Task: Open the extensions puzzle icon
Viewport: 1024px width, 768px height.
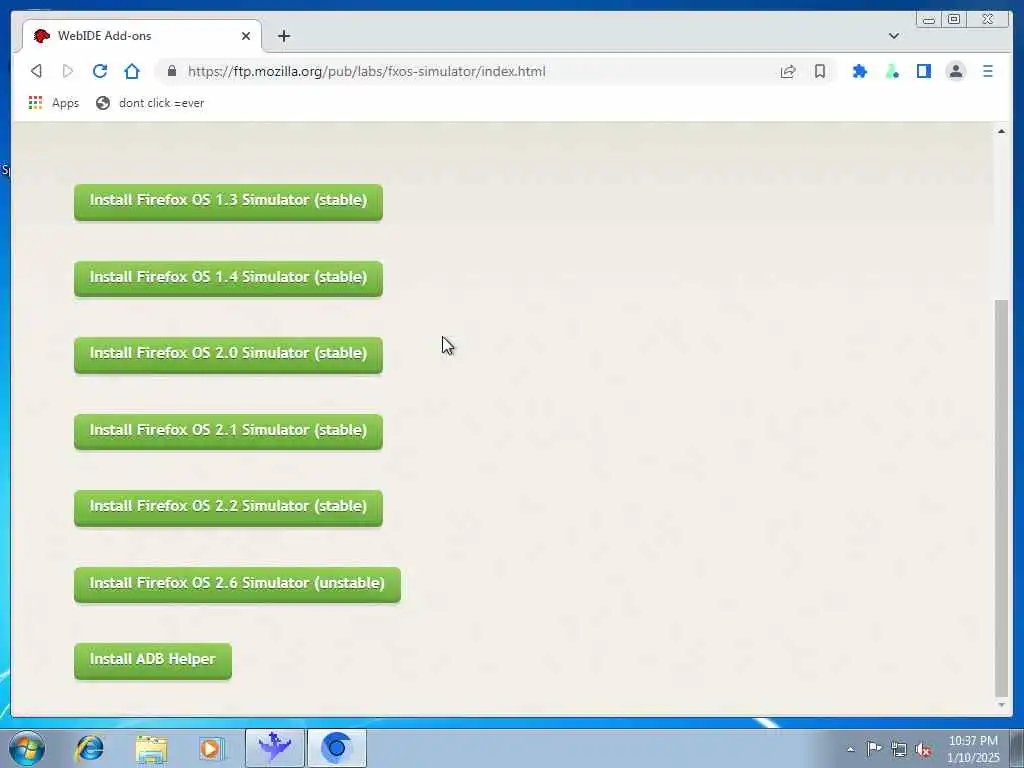Action: (x=860, y=71)
